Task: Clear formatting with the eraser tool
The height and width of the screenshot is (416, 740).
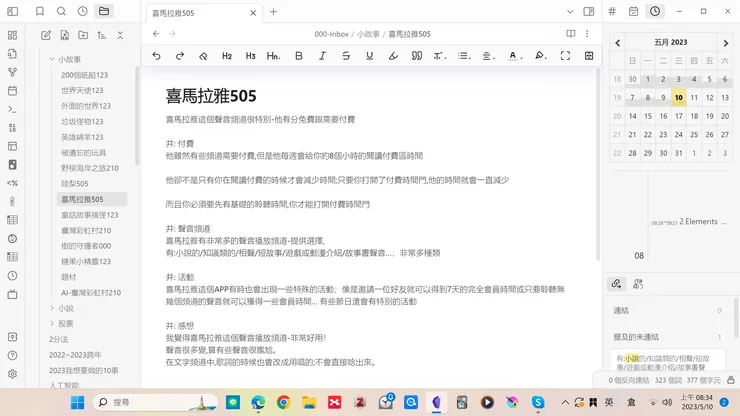Action: 203,56
